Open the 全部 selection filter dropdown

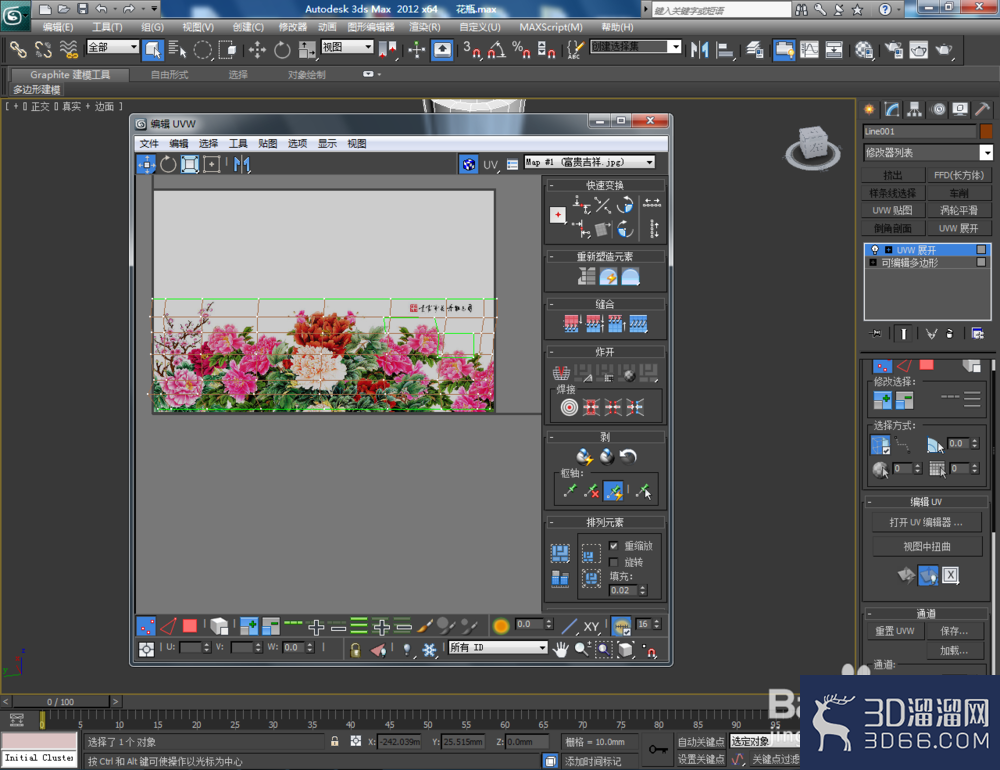(x=112, y=47)
